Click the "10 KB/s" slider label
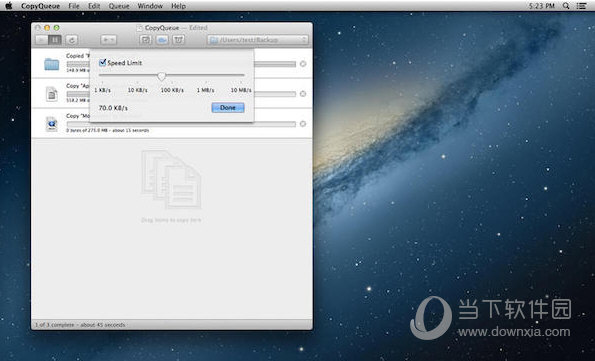Viewport: 595px width, 361px height. pyautogui.click(x=137, y=90)
